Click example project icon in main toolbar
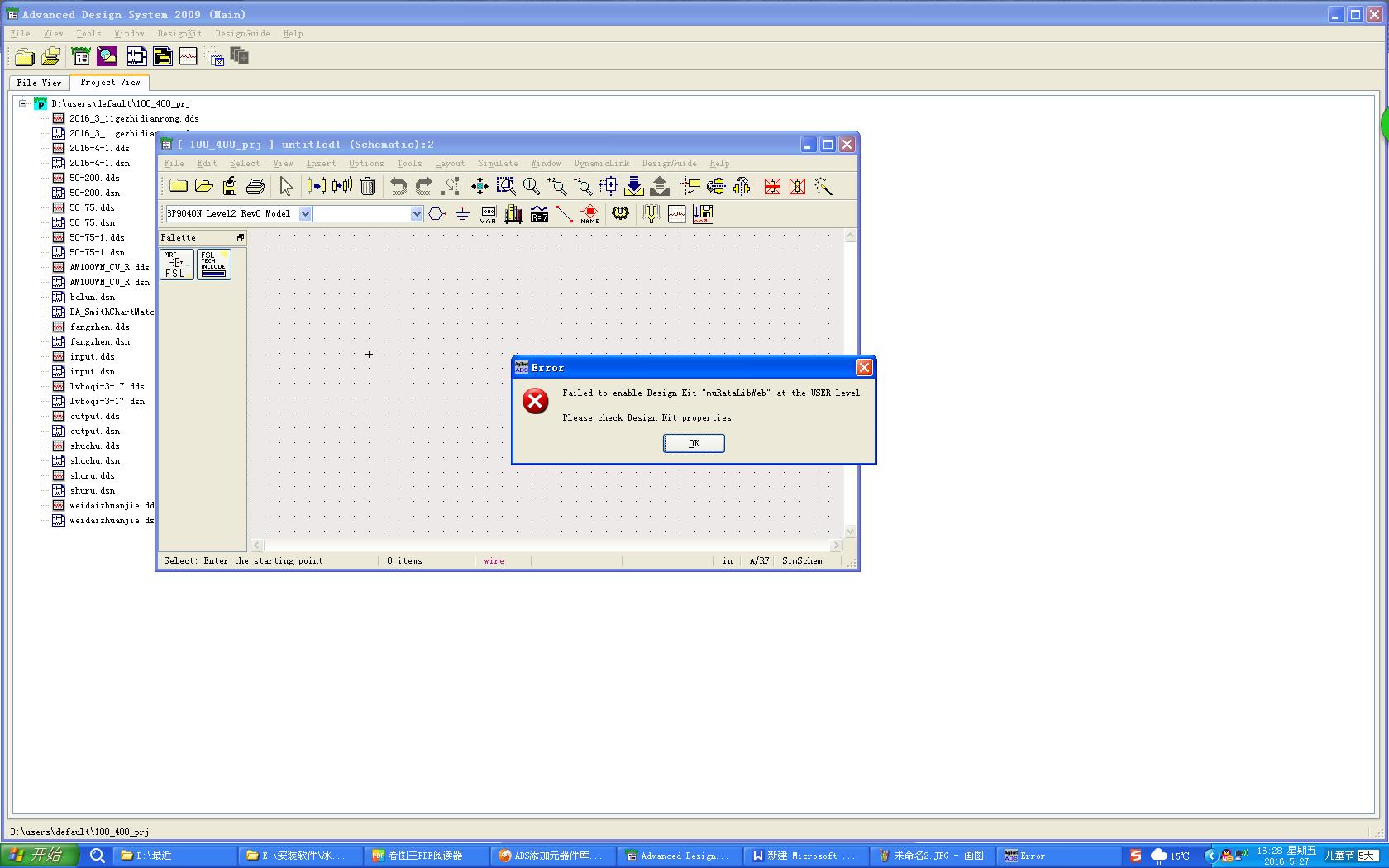1389x868 pixels. (x=81, y=56)
